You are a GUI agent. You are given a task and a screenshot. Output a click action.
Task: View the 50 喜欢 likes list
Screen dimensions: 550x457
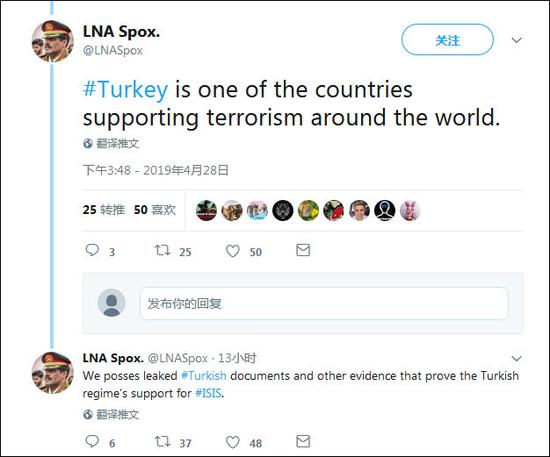point(155,210)
